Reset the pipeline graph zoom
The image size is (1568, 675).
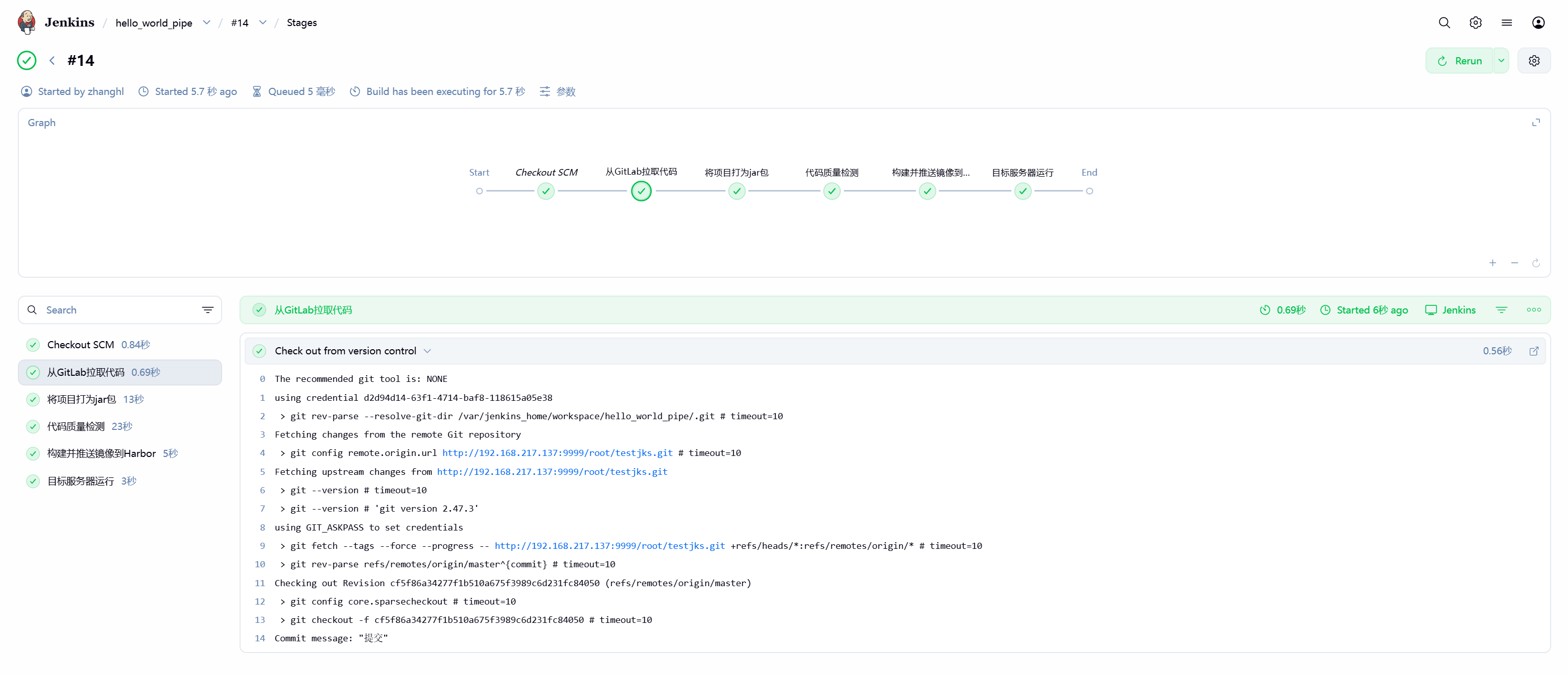(x=1536, y=263)
